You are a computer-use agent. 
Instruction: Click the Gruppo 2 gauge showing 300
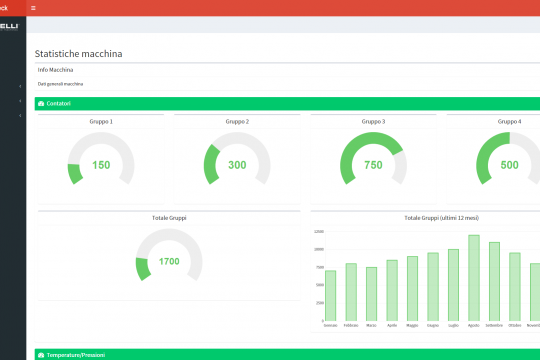[237, 159]
